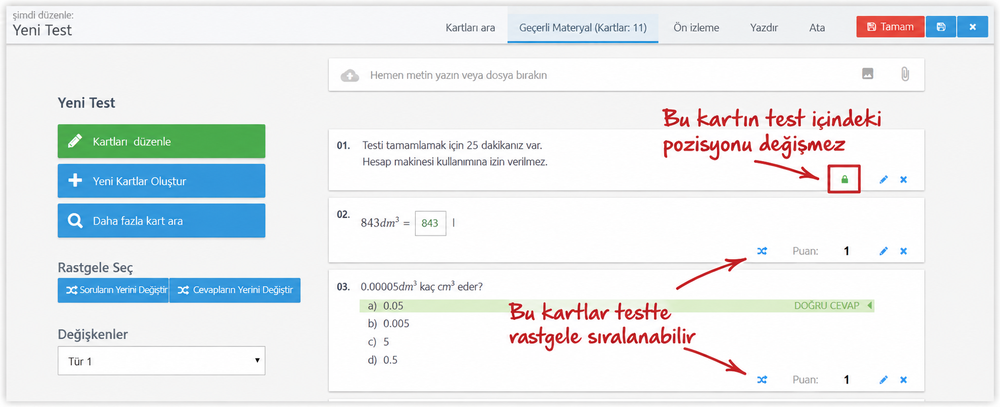1000x407 pixels.
Task: Click the green Kartları düzenle button
Action: click(x=161, y=141)
